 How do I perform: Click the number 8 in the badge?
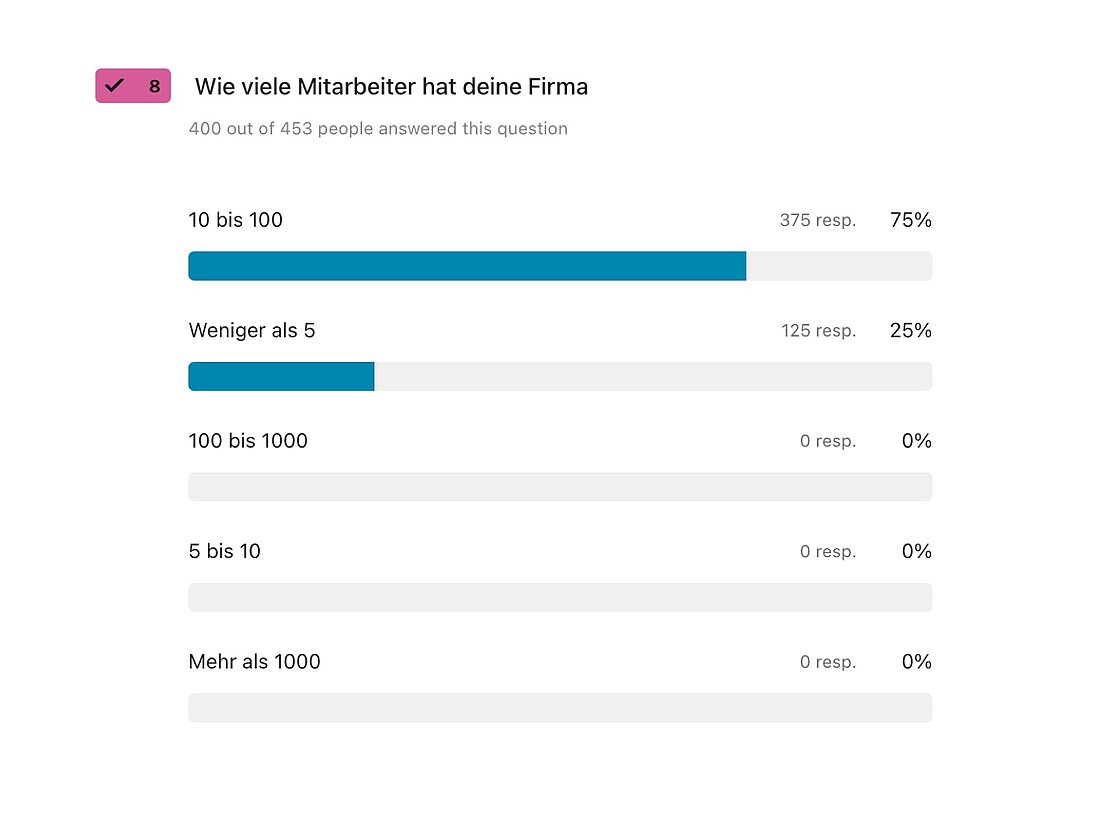[x=154, y=86]
